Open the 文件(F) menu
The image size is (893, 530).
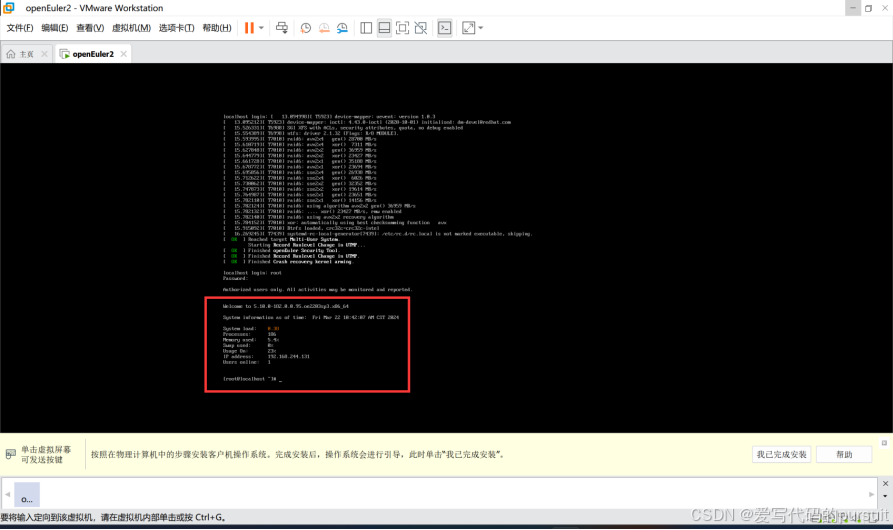(20, 28)
